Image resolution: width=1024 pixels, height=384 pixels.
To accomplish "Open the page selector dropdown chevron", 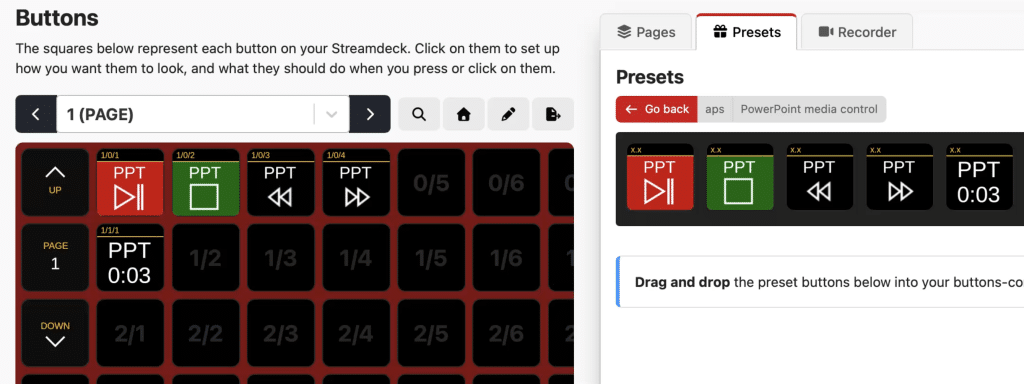I will 332,114.
